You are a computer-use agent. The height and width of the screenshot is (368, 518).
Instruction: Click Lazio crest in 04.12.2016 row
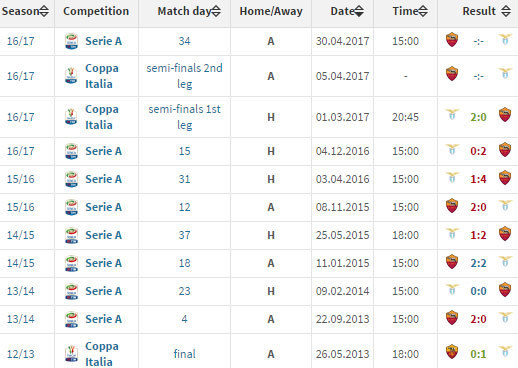pos(452,150)
